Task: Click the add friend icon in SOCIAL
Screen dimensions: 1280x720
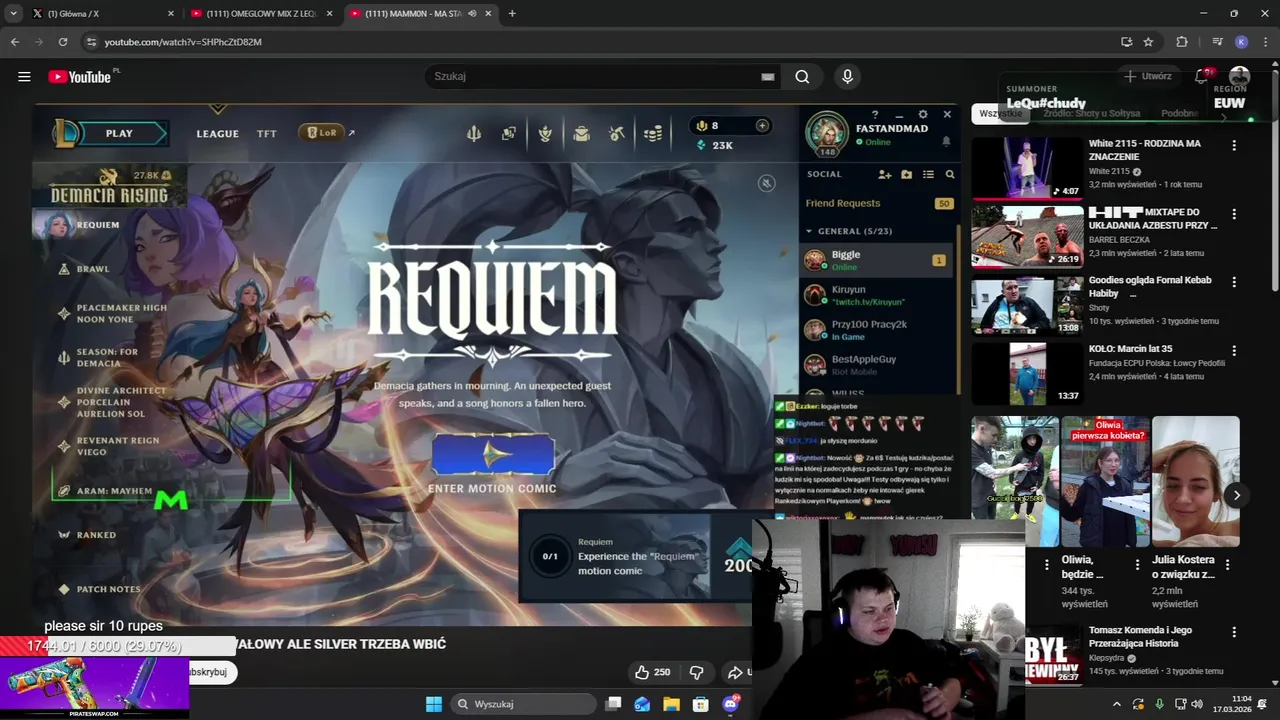Action: coord(885,174)
